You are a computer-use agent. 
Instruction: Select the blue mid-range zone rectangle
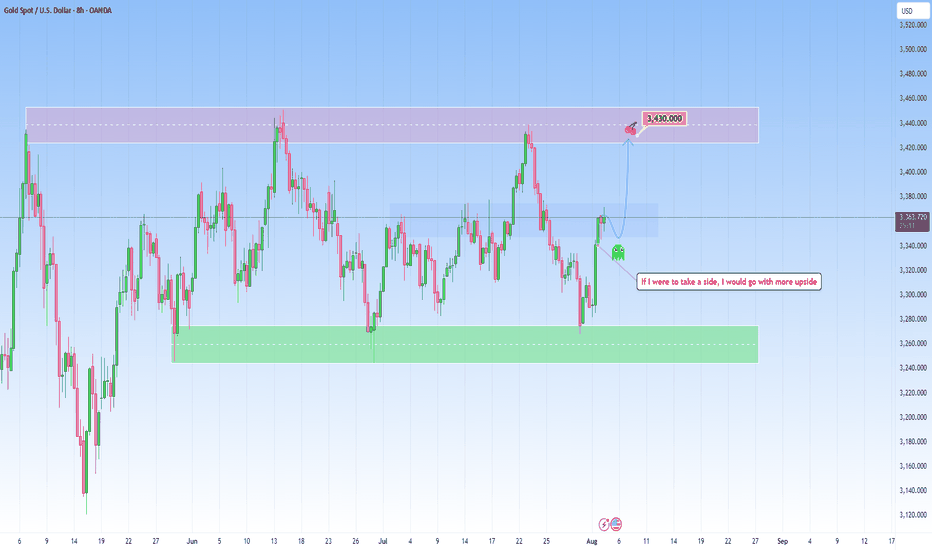tap(524, 221)
